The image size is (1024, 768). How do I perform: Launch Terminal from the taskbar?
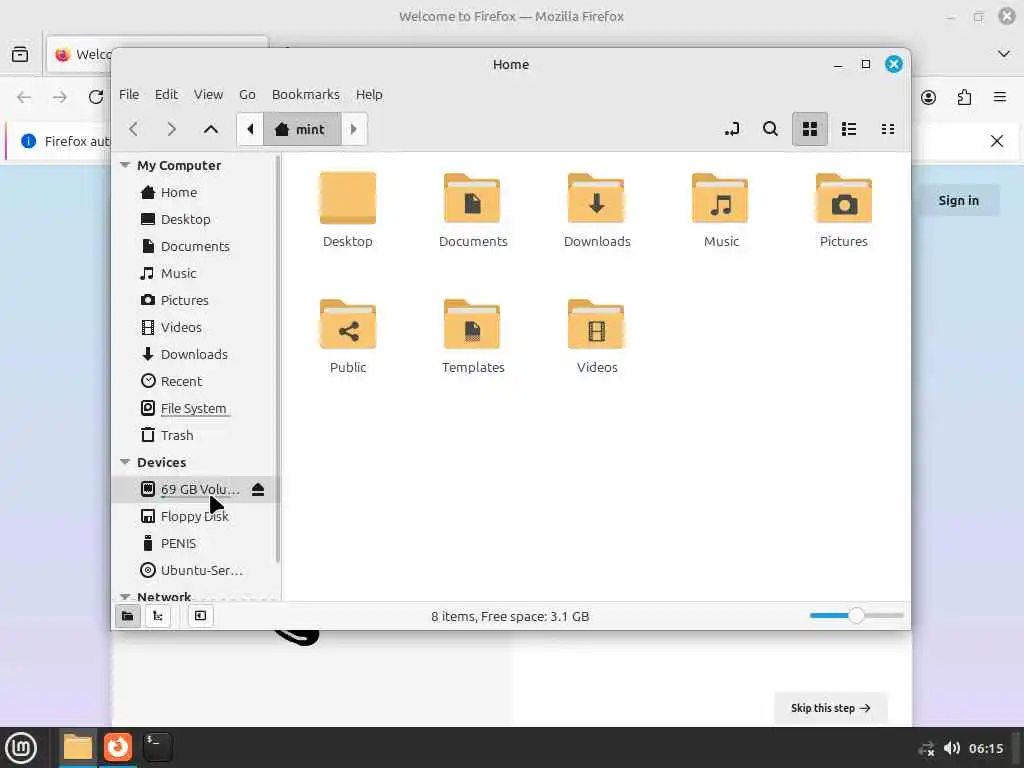point(157,747)
